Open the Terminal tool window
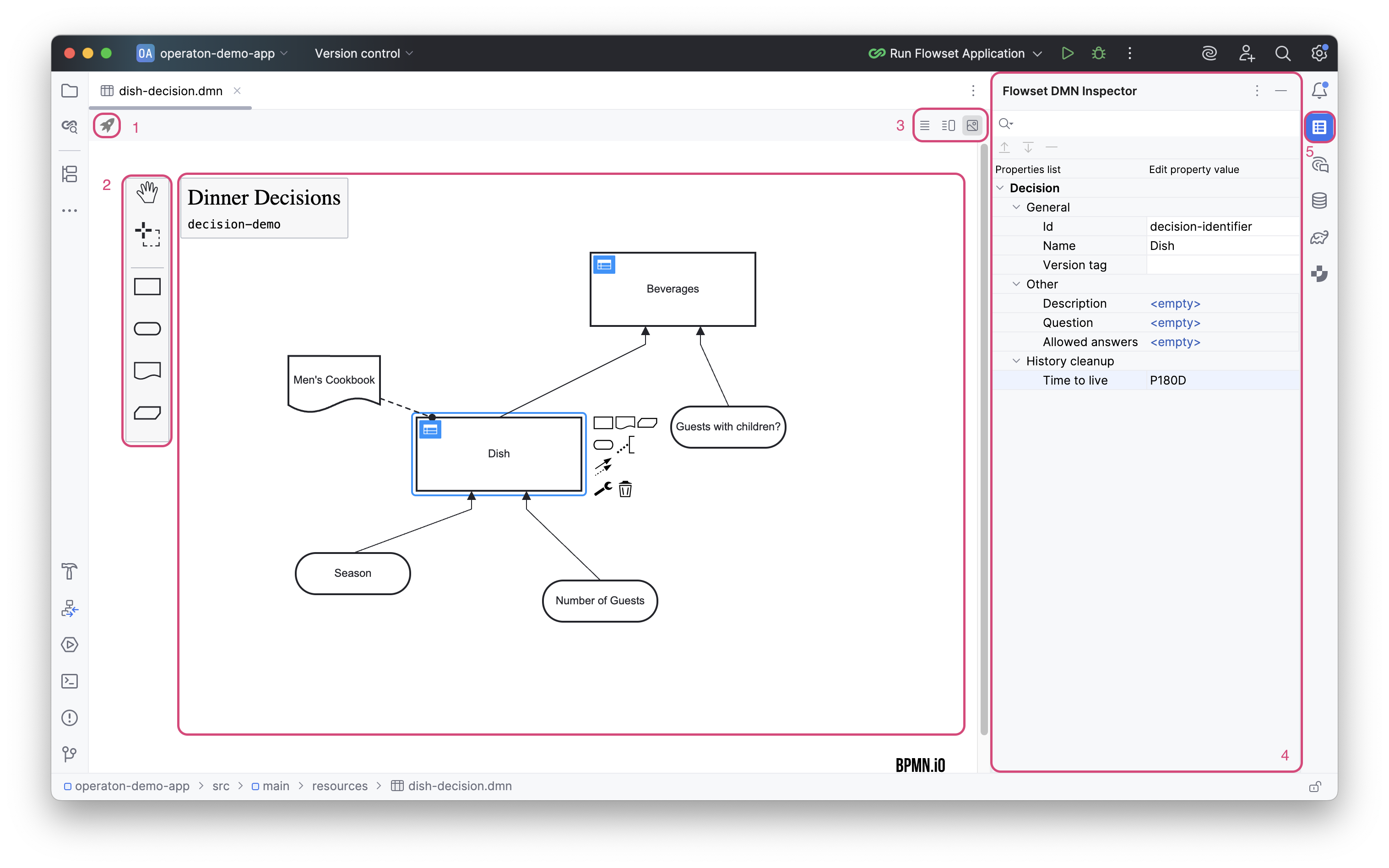Viewport: 1389px width, 868px height. (x=70, y=681)
